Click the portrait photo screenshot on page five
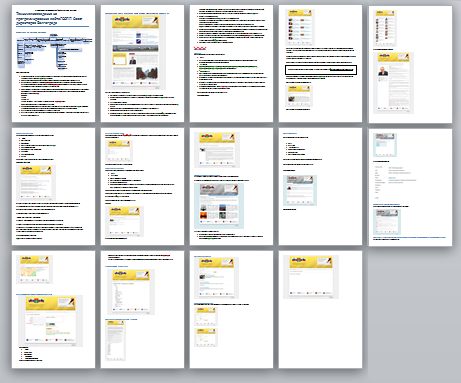The width and height of the screenshot is (461, 383). tap(393, 83)
